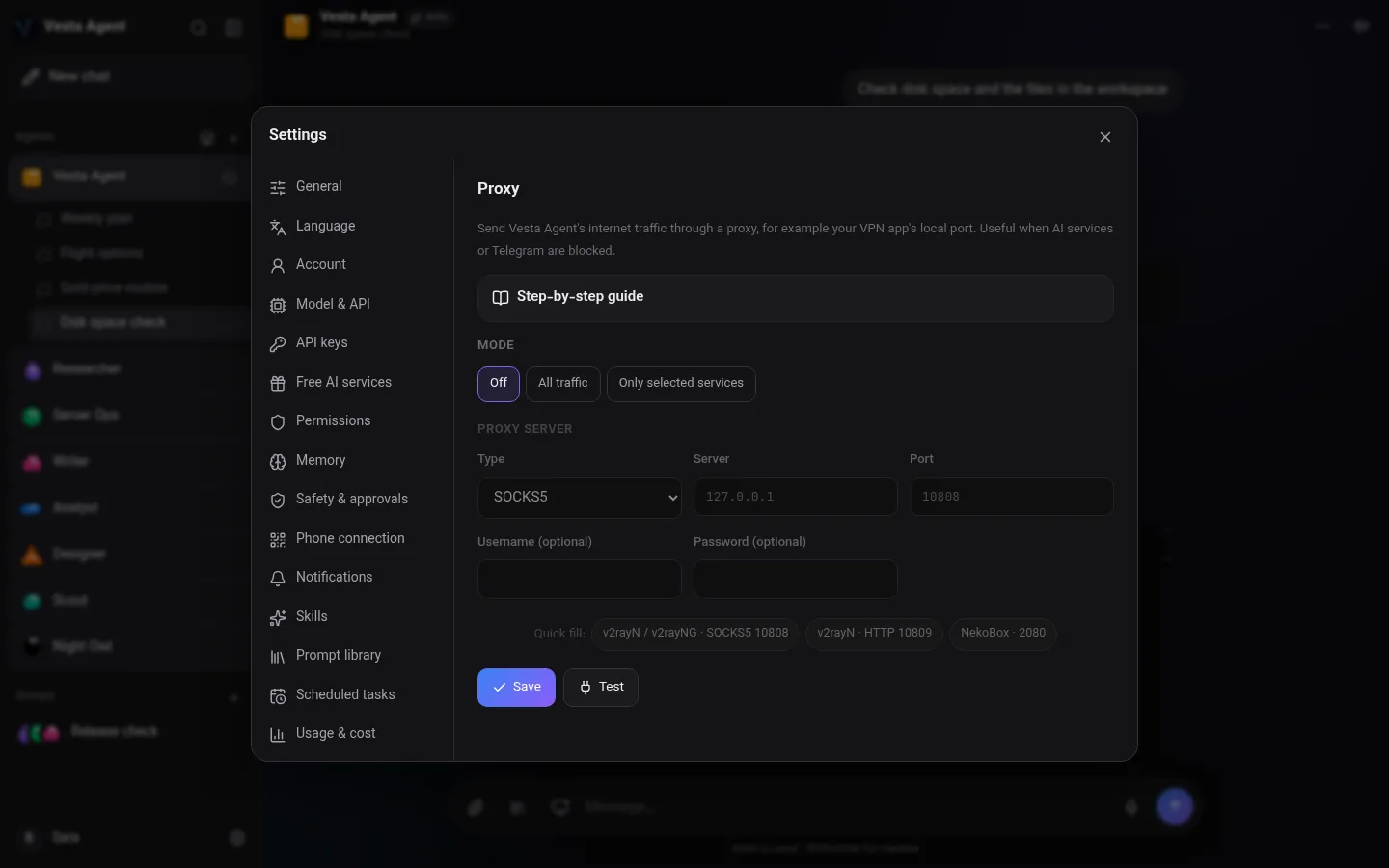Set proxy mode to All traffic
1389x868 pixels.
click(x=563, y=384)
